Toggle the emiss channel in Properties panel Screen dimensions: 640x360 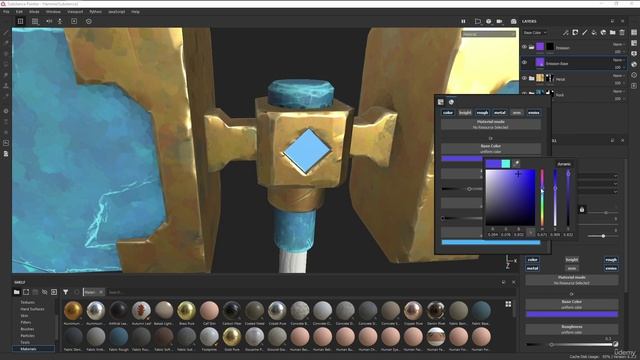pos(611,268)
